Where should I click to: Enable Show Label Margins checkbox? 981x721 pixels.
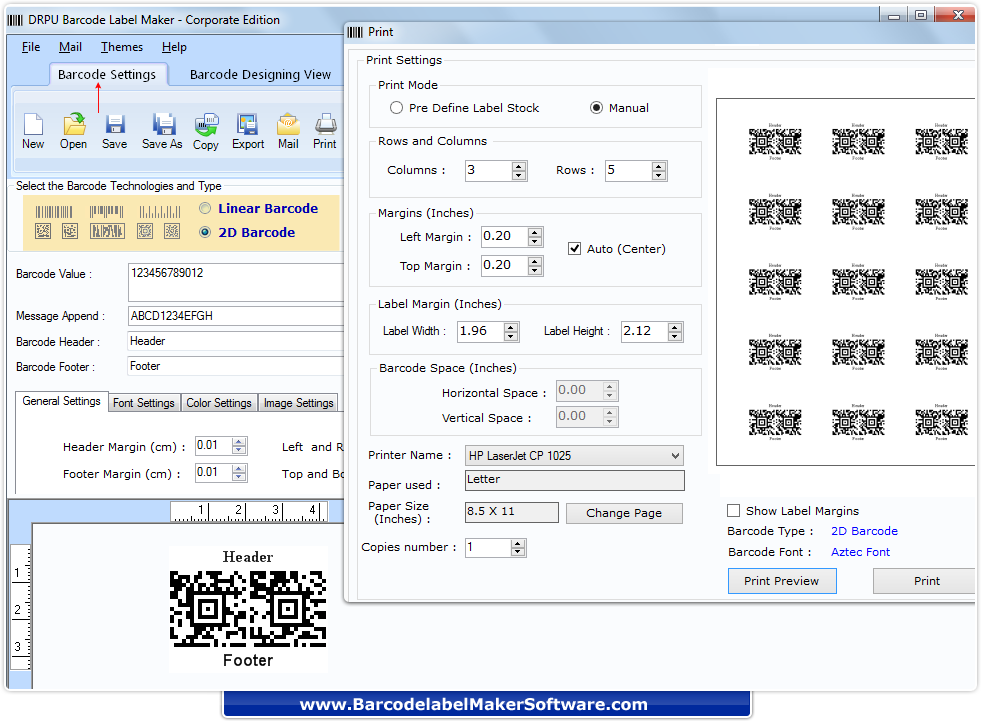click(733, 511)
